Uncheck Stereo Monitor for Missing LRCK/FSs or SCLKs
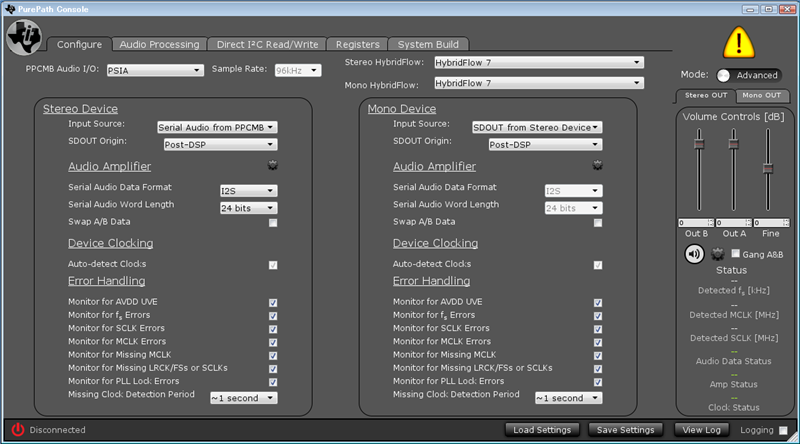The width and height of the screenshot is (800, 444). (273, 369)
